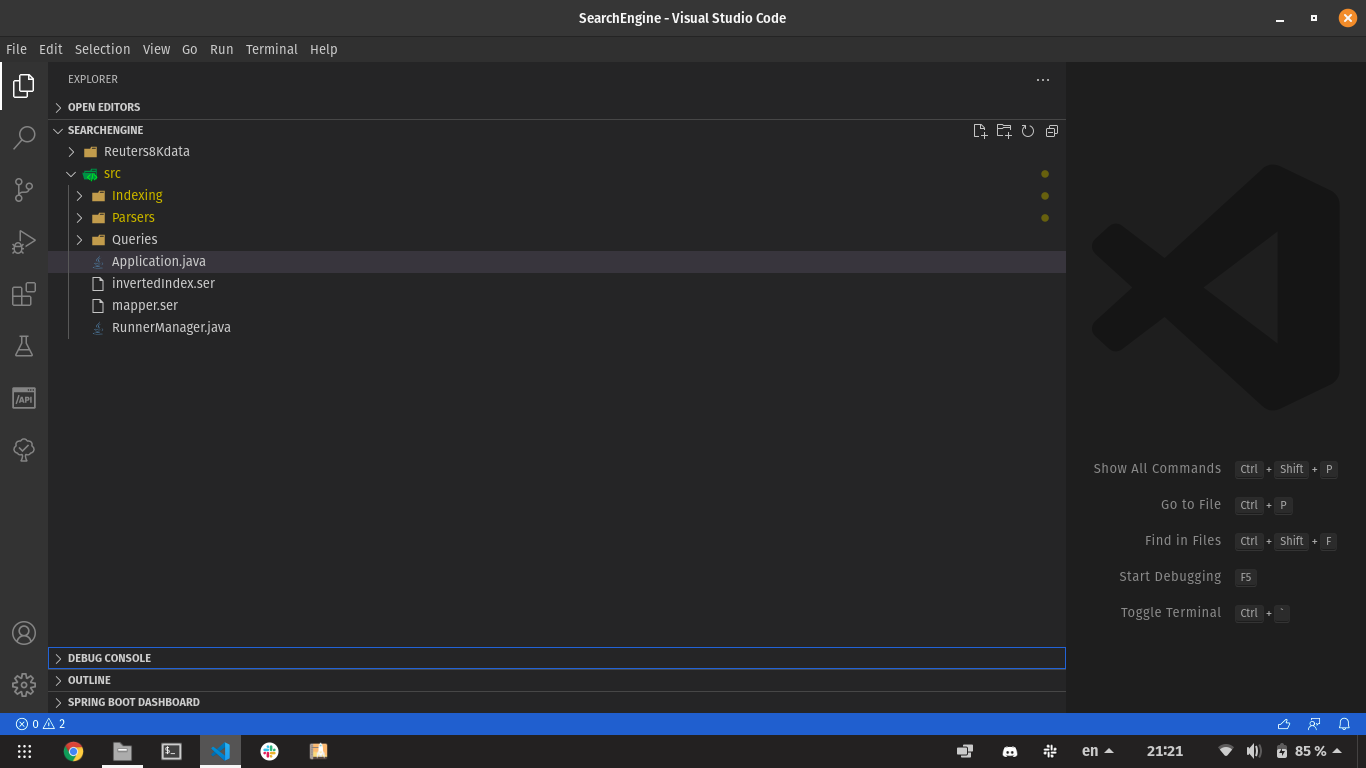Screen dimensions: 1366x768
Task: Open errors and warnings status indicator
Action: click(x=41, y=724)
